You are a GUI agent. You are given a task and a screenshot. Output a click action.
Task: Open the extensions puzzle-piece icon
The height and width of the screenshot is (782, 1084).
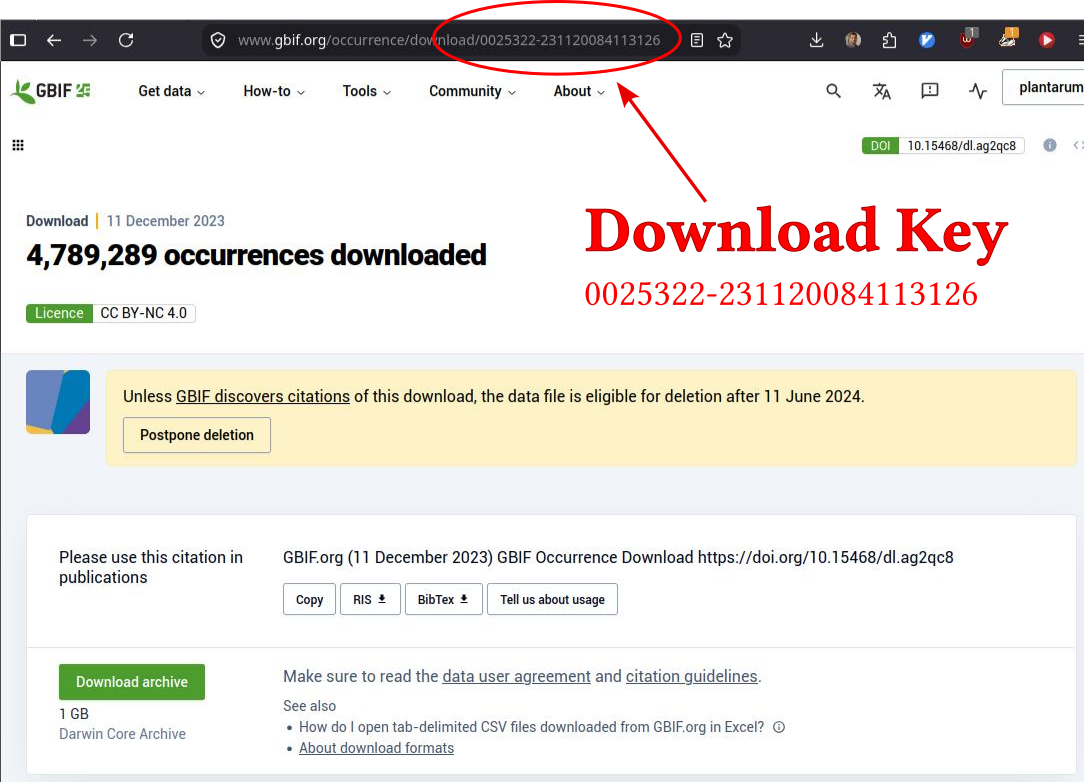tap(890, 40)
